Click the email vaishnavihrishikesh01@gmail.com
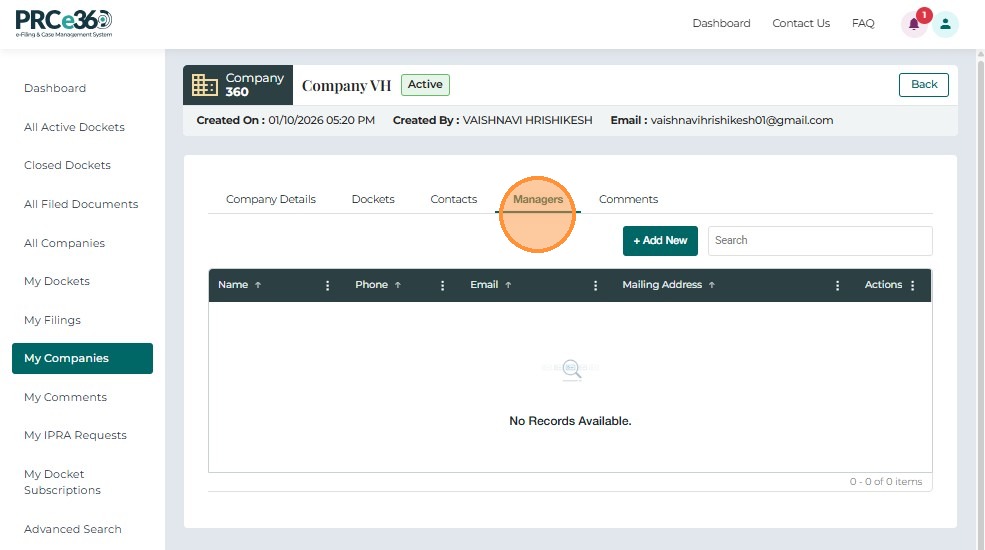985x550 pixels. 741,120
